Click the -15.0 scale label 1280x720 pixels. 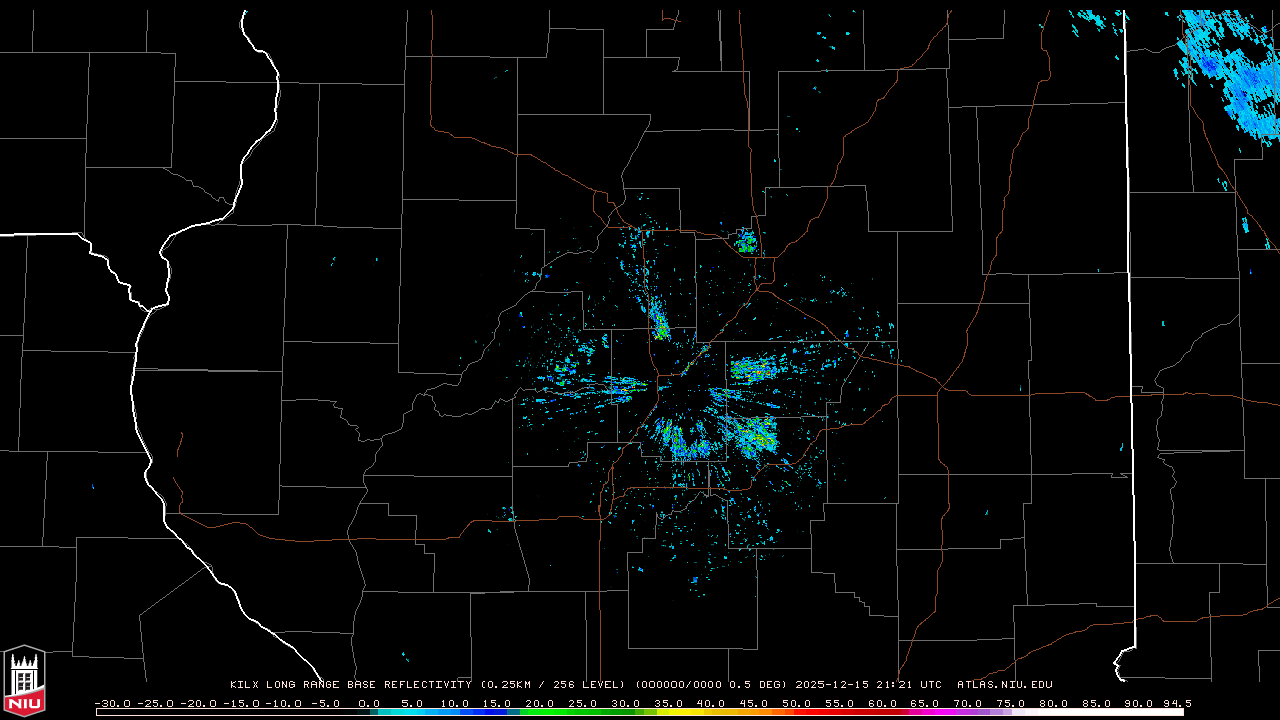tap(240, 703)
